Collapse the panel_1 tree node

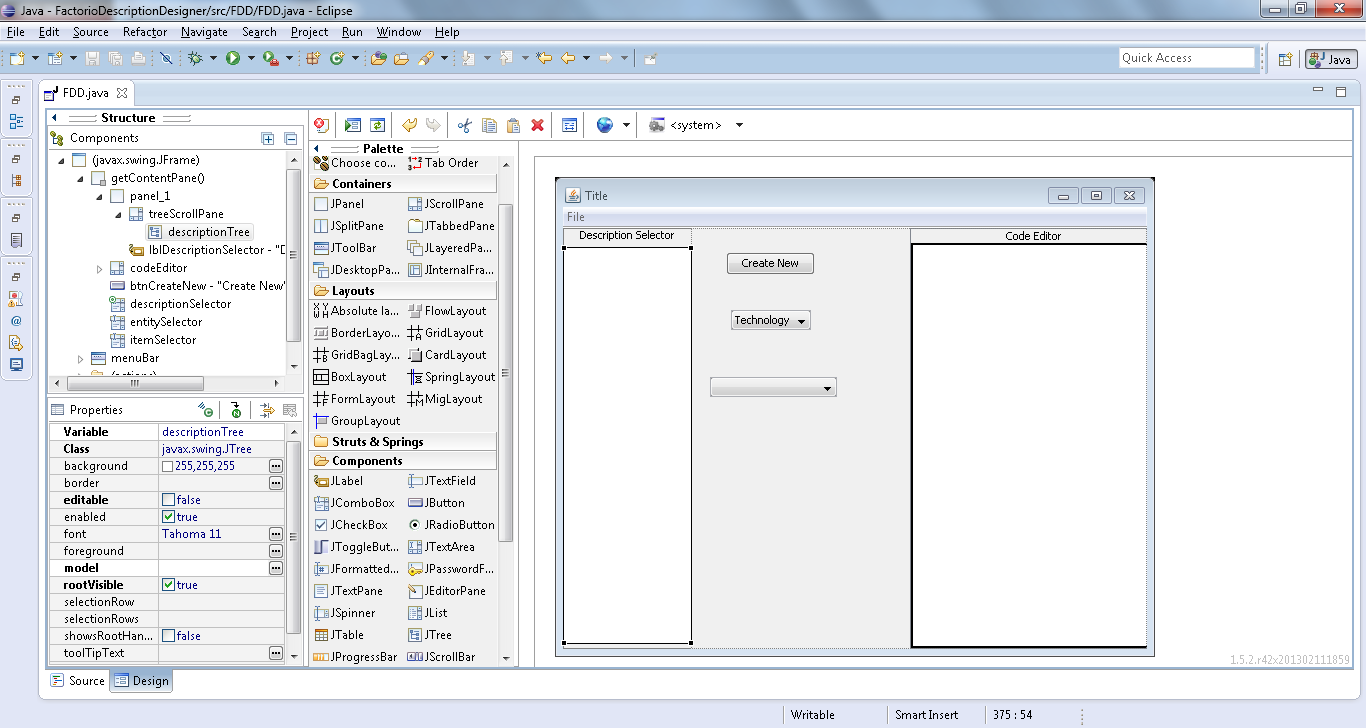pos(99,196)
